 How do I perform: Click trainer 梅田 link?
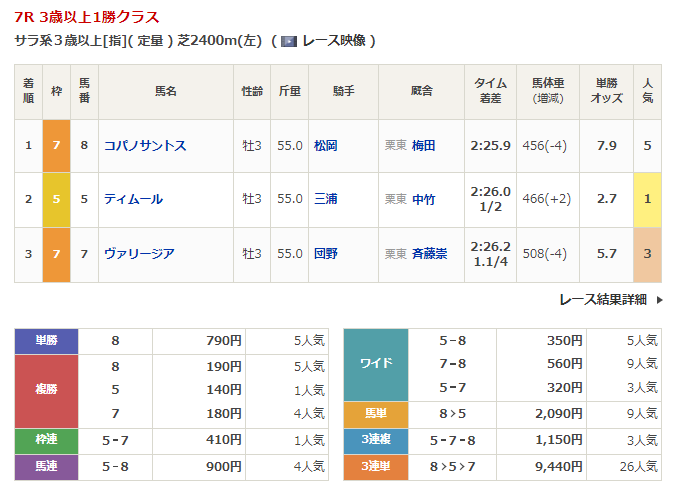point(424,146)
